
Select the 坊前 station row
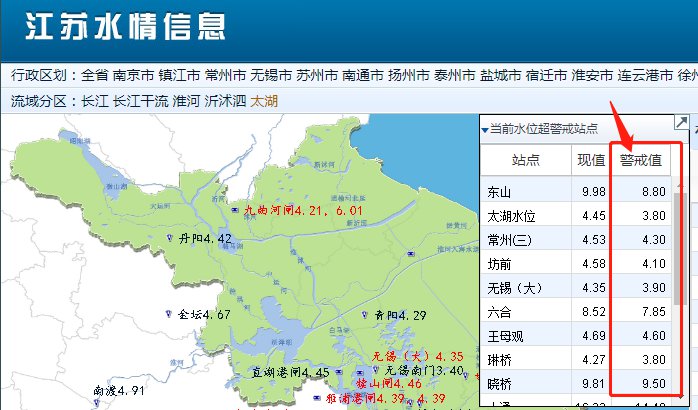[576, 264]
